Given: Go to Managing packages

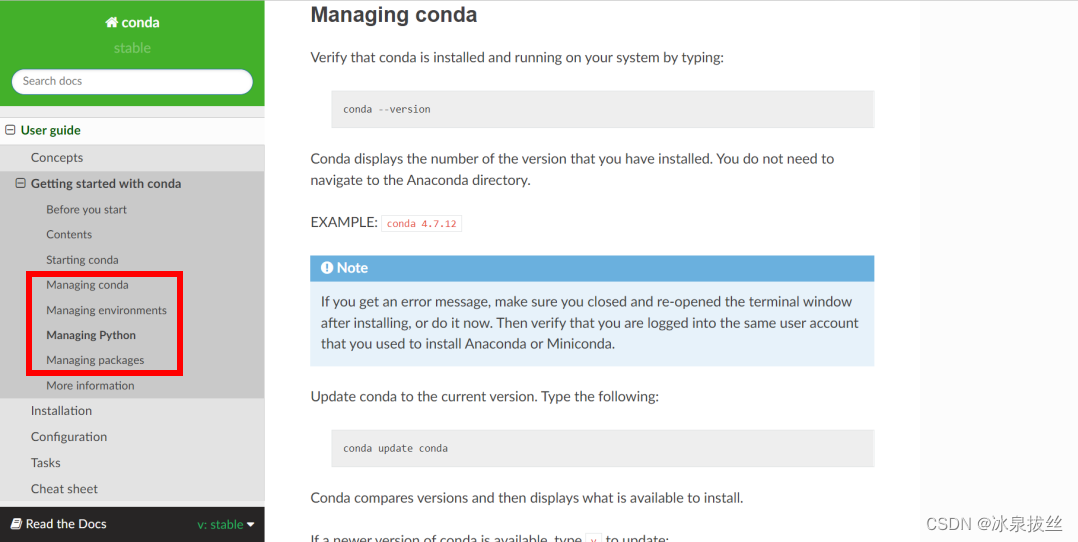Looking at the screenshot, I should click(95, 360).
